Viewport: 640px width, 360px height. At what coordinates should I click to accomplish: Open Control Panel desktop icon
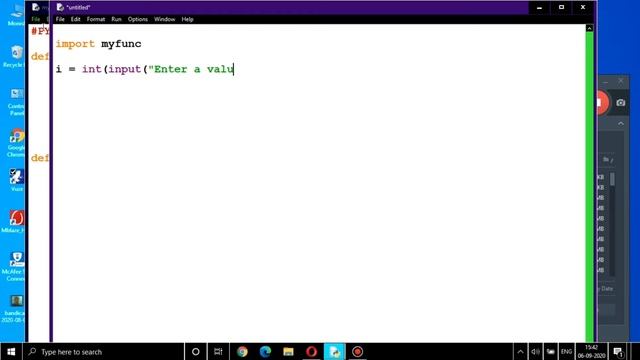(x=16, y=102)
